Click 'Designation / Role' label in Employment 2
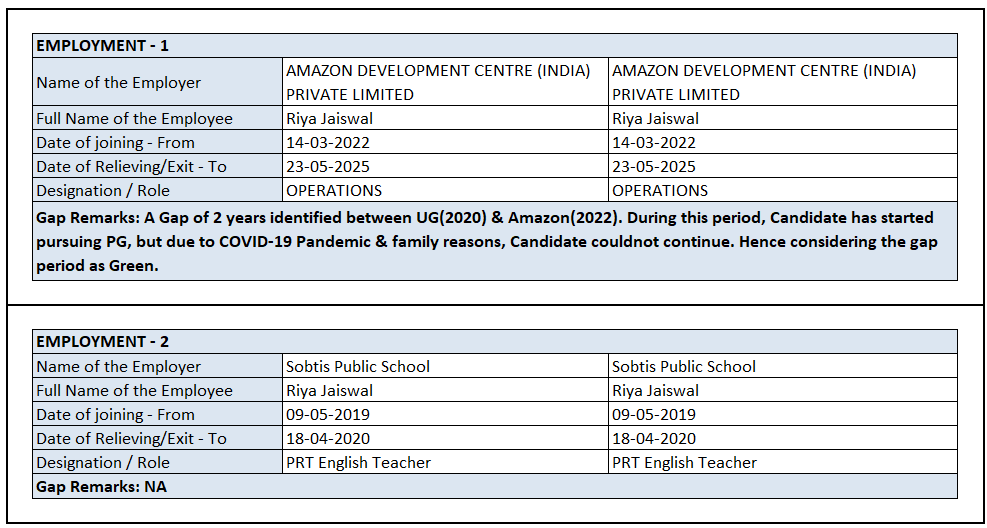Image resolution: width=987 pixels, height=528 pixels. (103, 463)
